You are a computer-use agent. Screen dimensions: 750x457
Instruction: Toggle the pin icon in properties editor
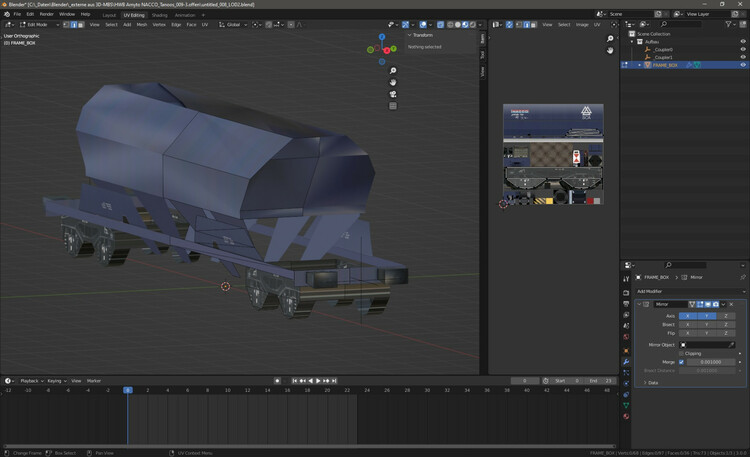click(742, 277)
